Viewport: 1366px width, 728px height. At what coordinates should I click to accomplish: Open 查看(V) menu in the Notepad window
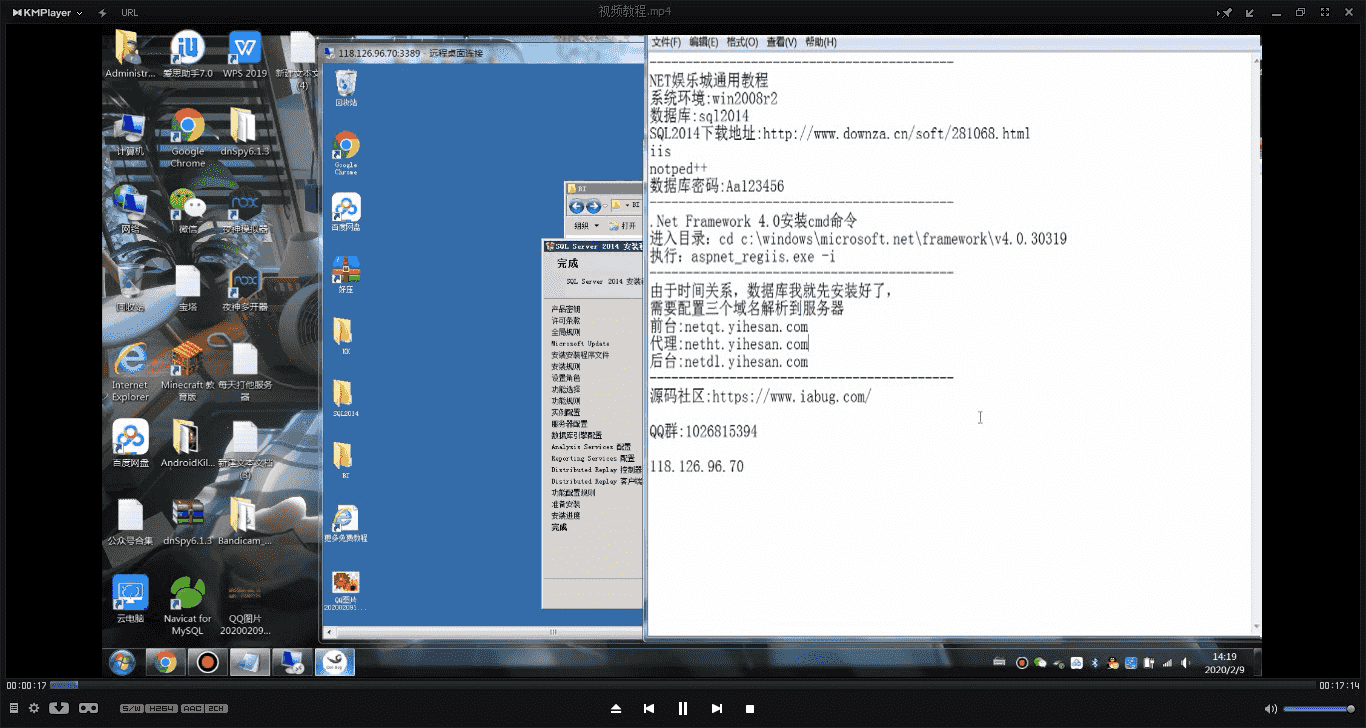coord(781,42)
